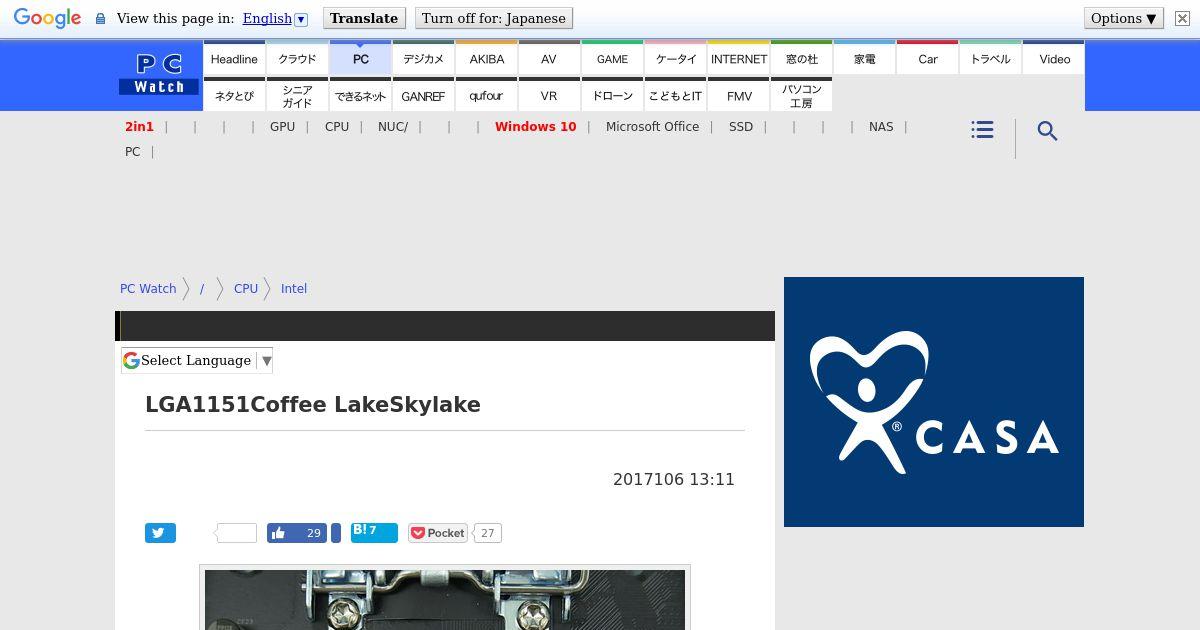Open the Options dropdown in translate bar
This screenshot has height=630, width=1200.
click(x=1124, y=18)
